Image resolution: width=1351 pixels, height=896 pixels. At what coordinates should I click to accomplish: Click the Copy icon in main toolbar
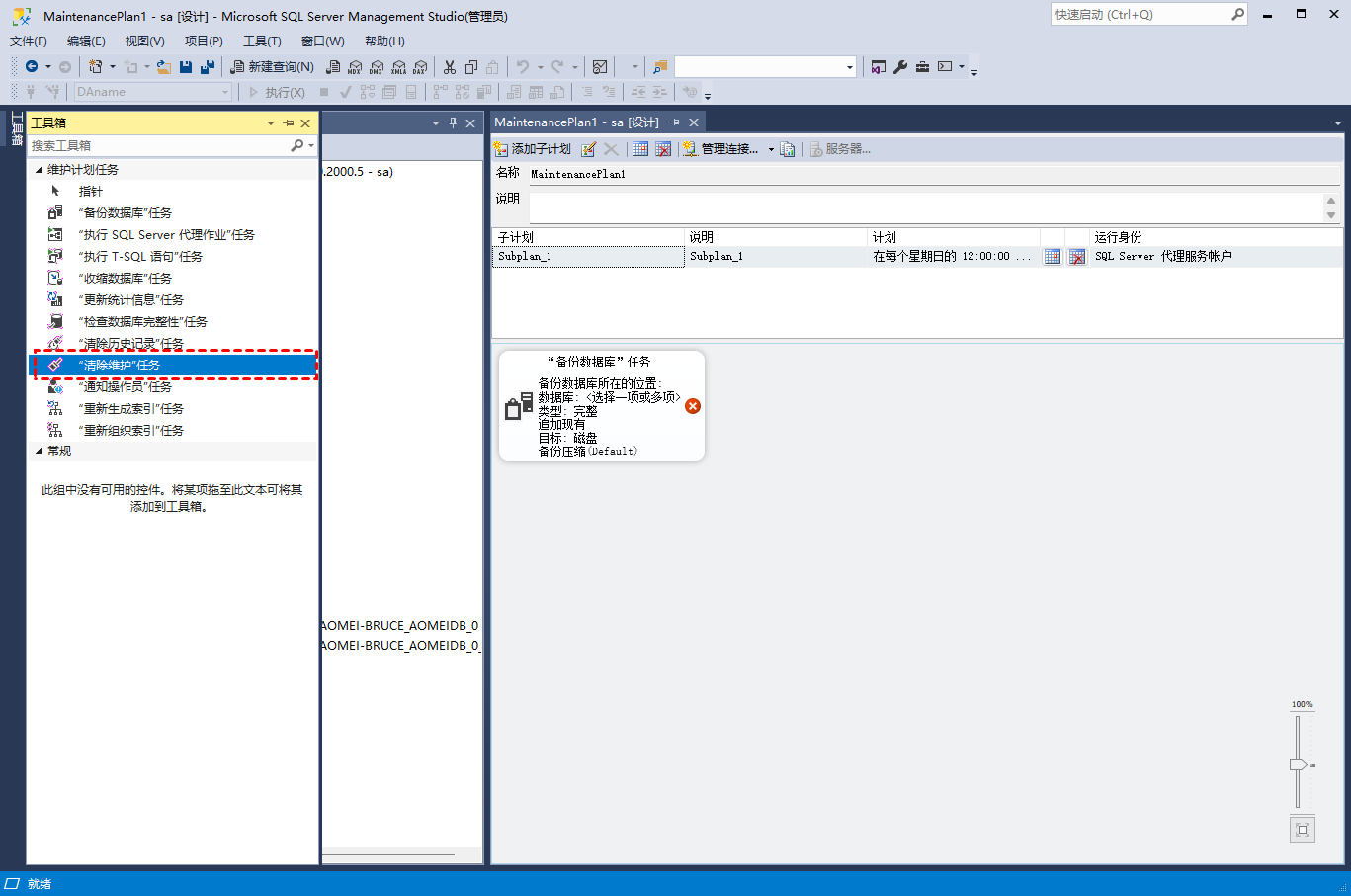click(x=471, y=67)
